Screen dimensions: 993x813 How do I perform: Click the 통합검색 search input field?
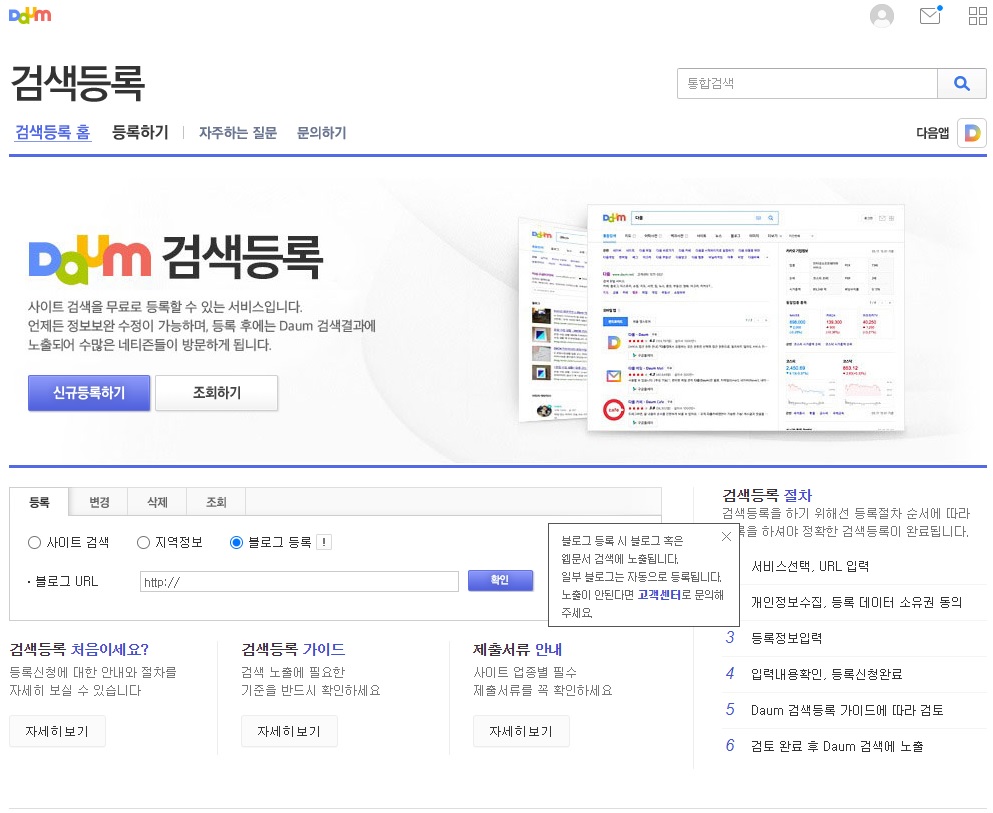[806, 83]
